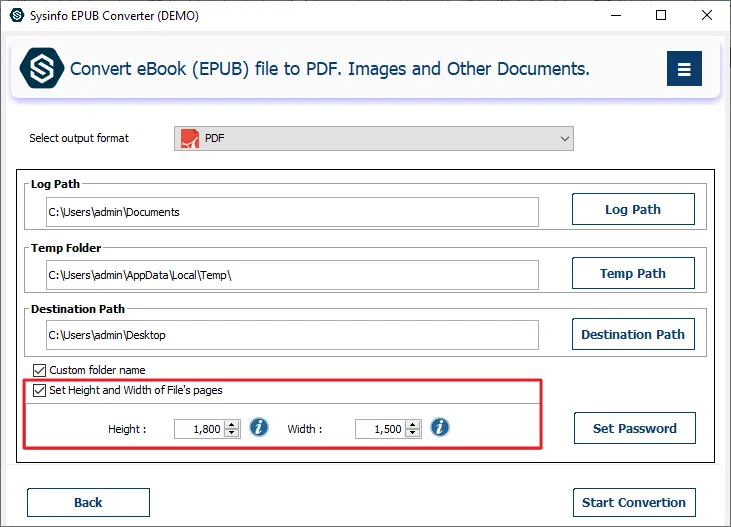Click the Destination Path button

(x=633, y=334)
